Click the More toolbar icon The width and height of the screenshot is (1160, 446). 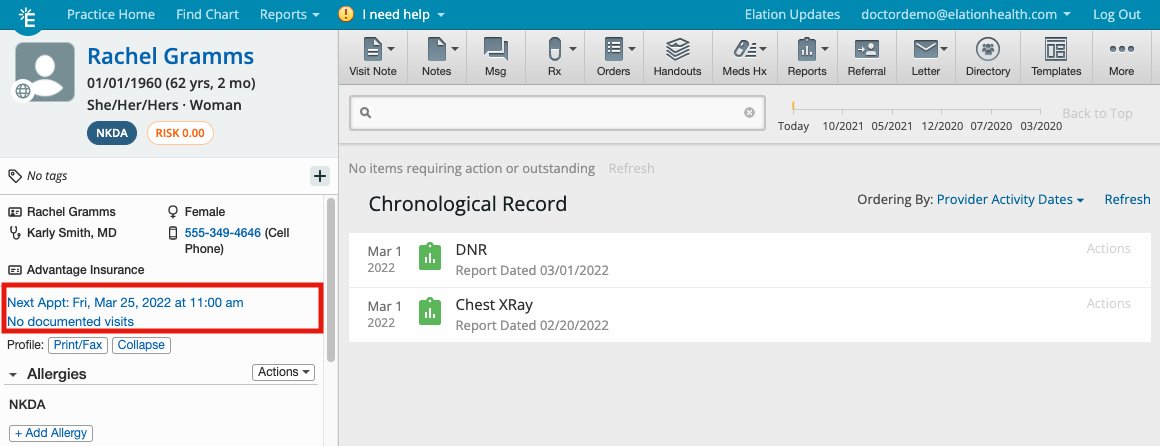tap(1121, 57)
